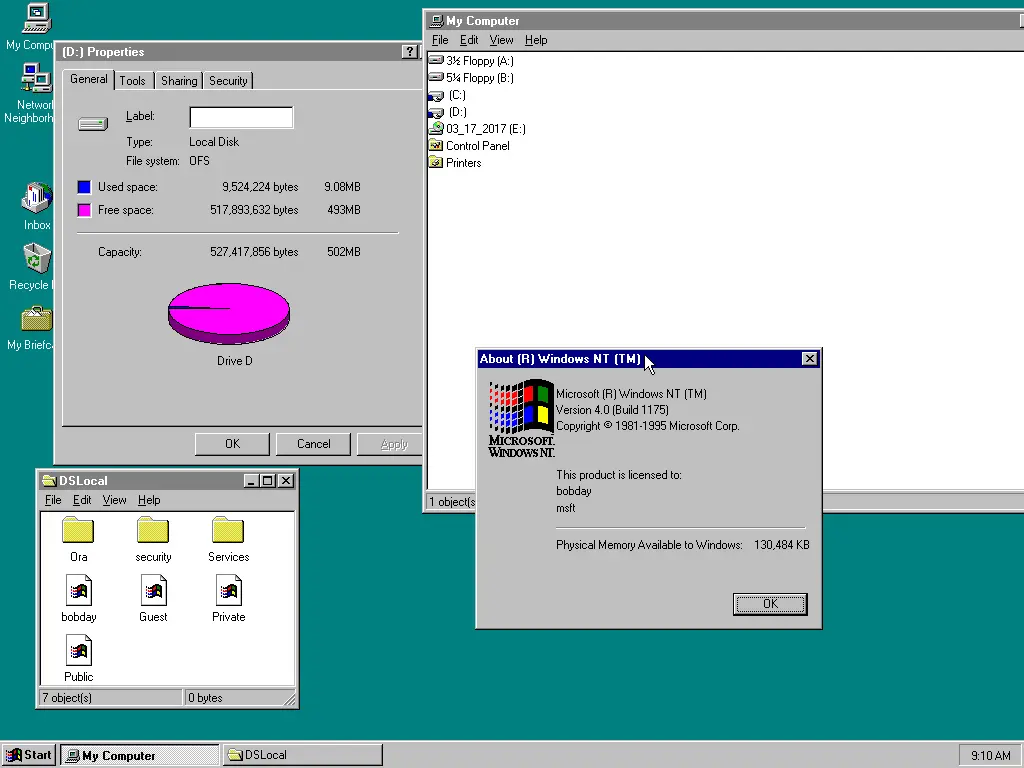This screenshot has height=768, width=1024.
Task: Open Edit menu in DSLocal window
Action: pyautogui.click(x=82, y=500)
